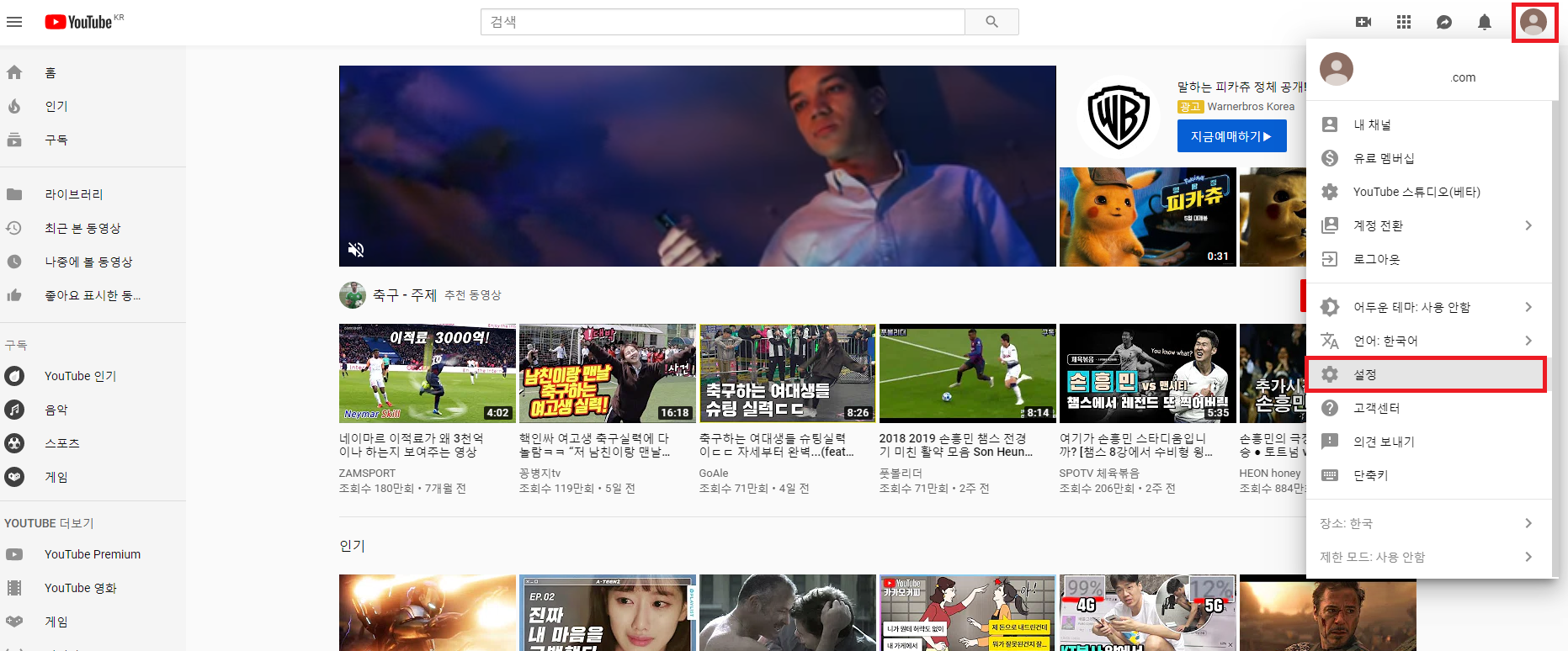This screenshot has width=1568, height=651.
Task: Expand 제한 모드 submenu arrow
Action: [x=1528, y=557]
